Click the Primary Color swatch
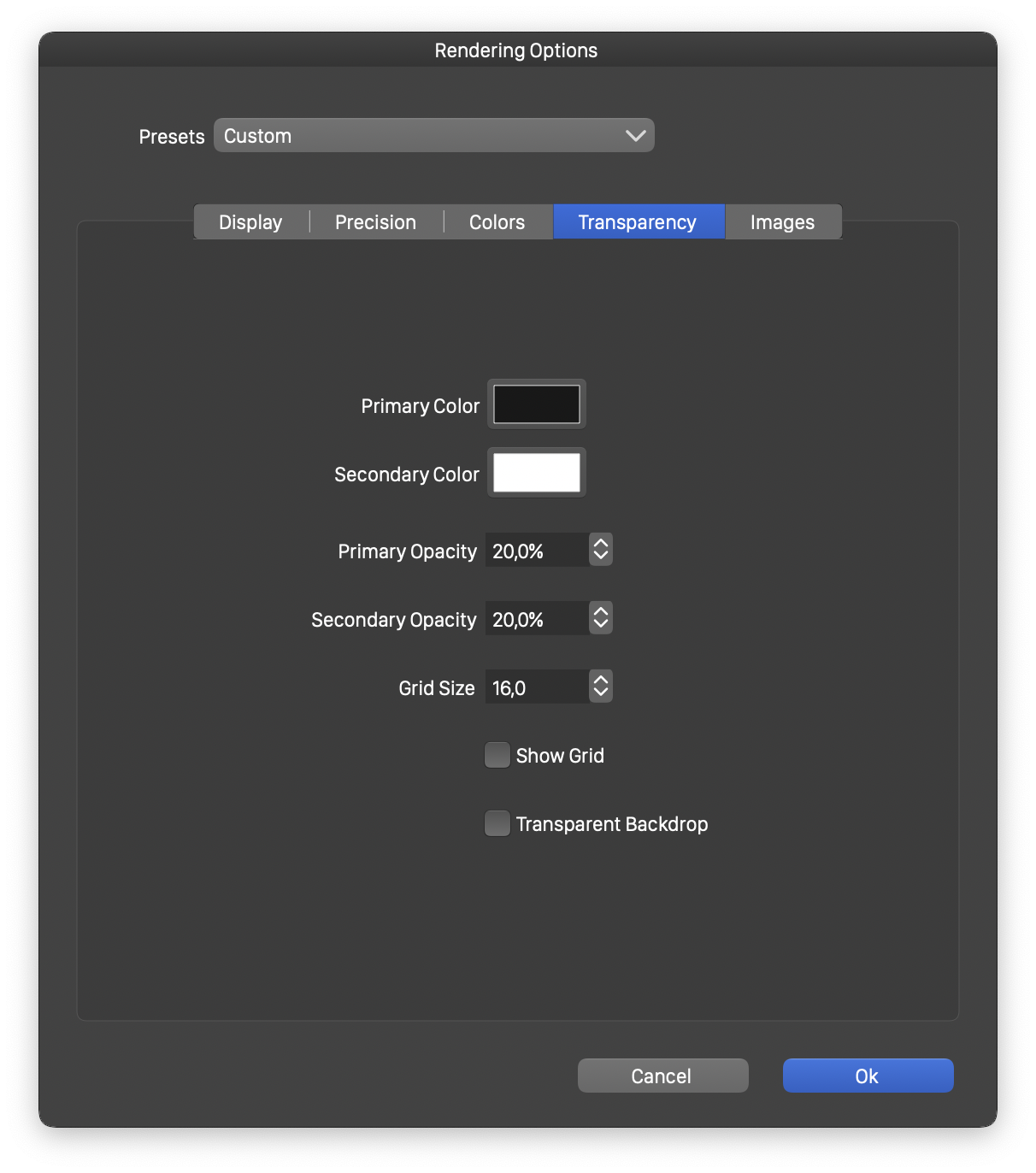1036x1173 pixels. [537, 404]
